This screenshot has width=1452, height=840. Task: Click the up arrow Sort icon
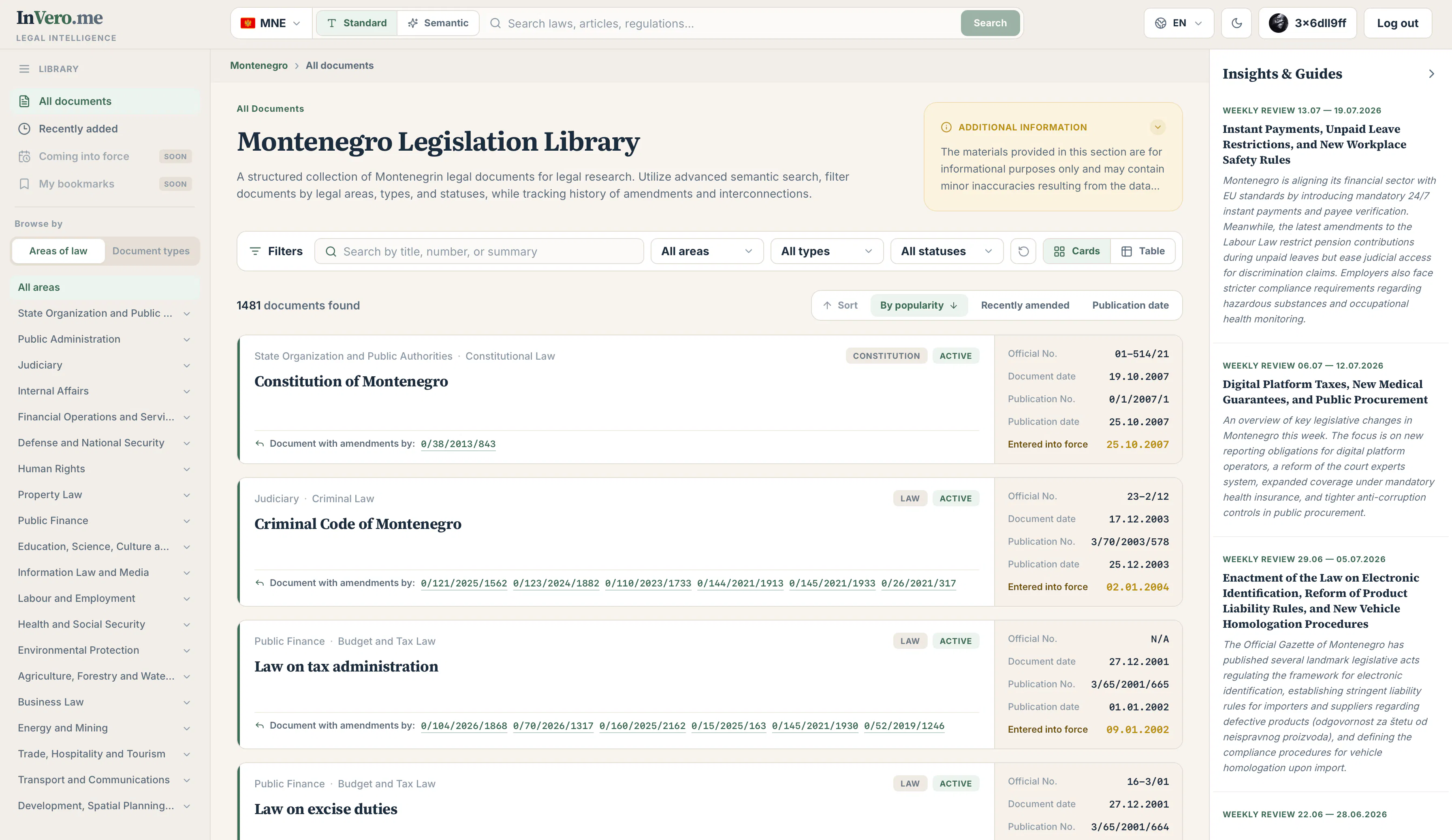pyautogui.click(x=827, y=305)
